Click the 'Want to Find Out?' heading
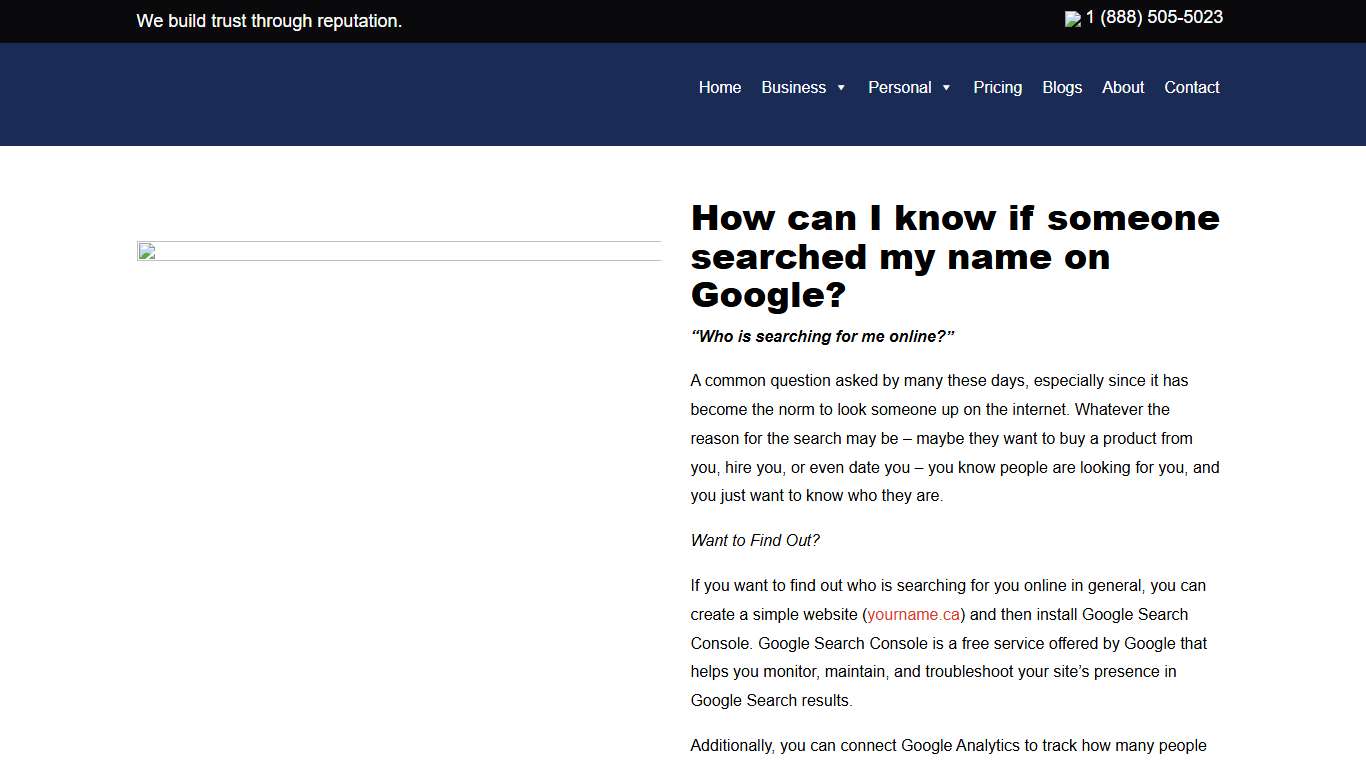The image size is (1366, 768). (x=754, y=540)
